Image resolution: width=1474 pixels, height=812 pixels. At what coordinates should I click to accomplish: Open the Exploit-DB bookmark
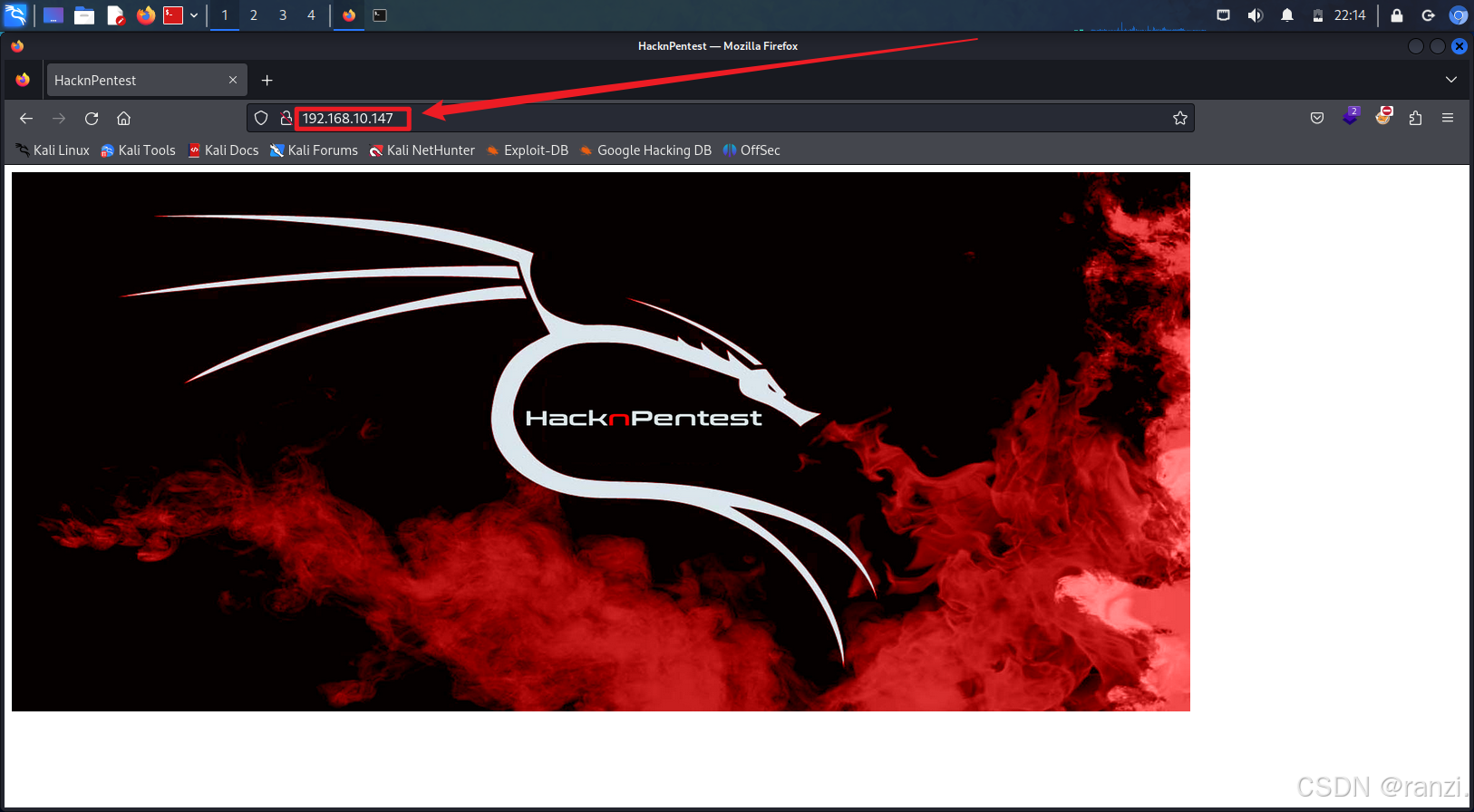528,150
